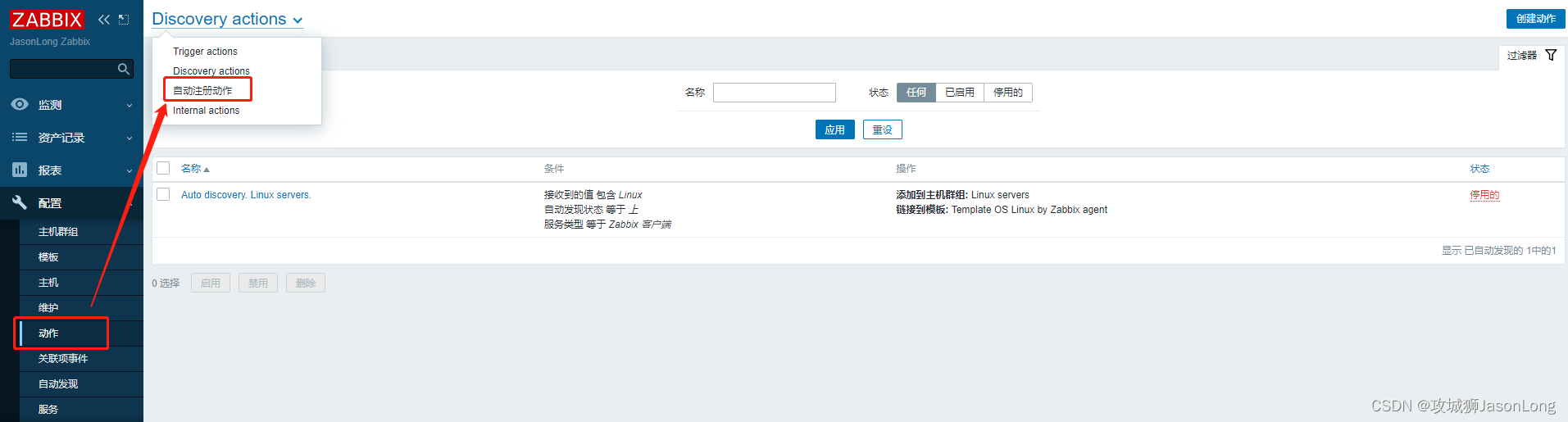The image size is (1568, 422).
Task: Click the wrench icon for 配置
Action: pyautogui.click(x=20, y=202)
